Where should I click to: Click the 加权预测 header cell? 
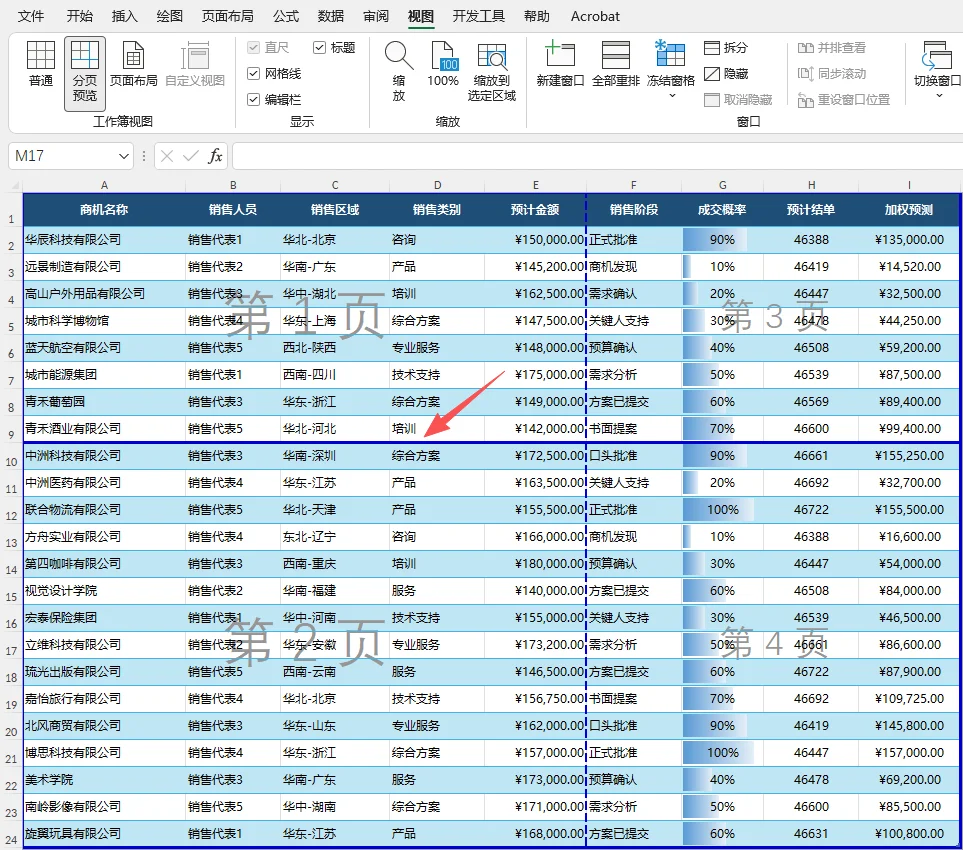909,210
